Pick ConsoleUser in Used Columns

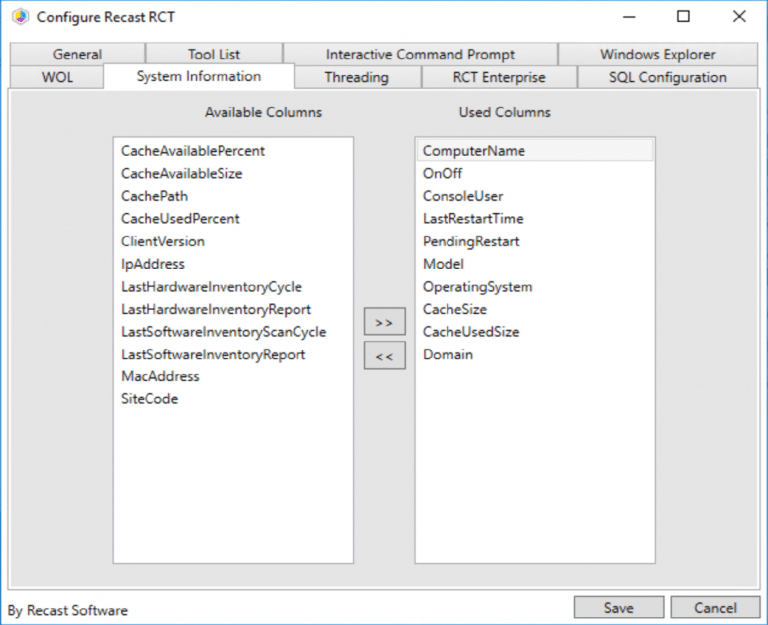535,196
